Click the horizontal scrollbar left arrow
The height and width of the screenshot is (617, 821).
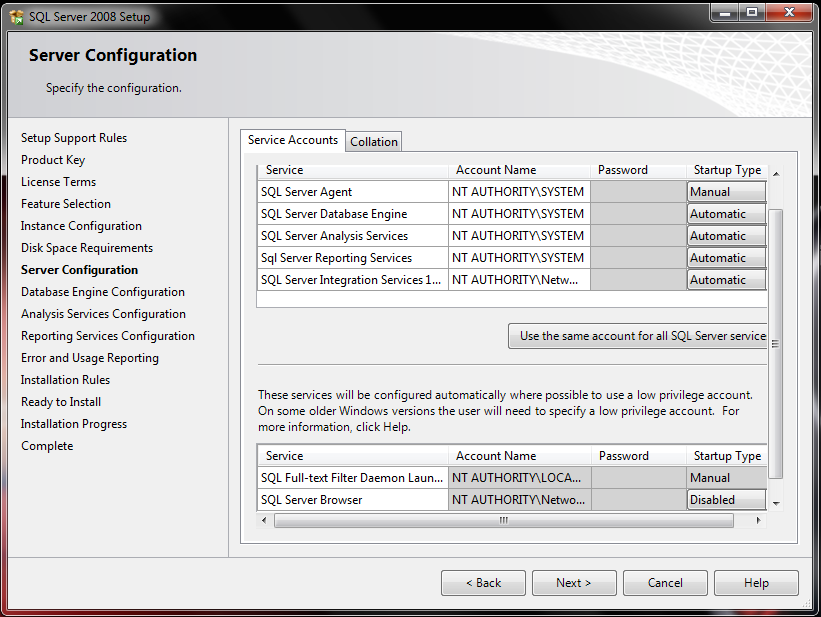coord(264,520)
